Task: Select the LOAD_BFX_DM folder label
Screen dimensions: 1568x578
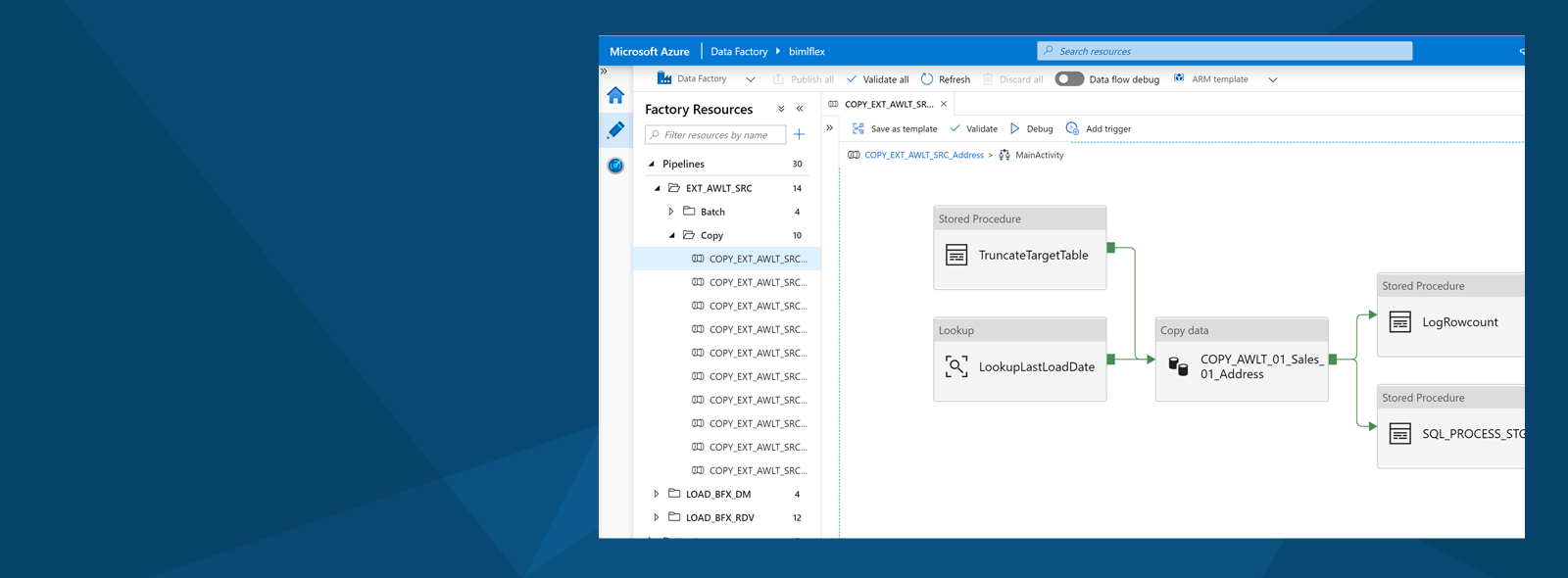Action: click(x=718, y=494)
